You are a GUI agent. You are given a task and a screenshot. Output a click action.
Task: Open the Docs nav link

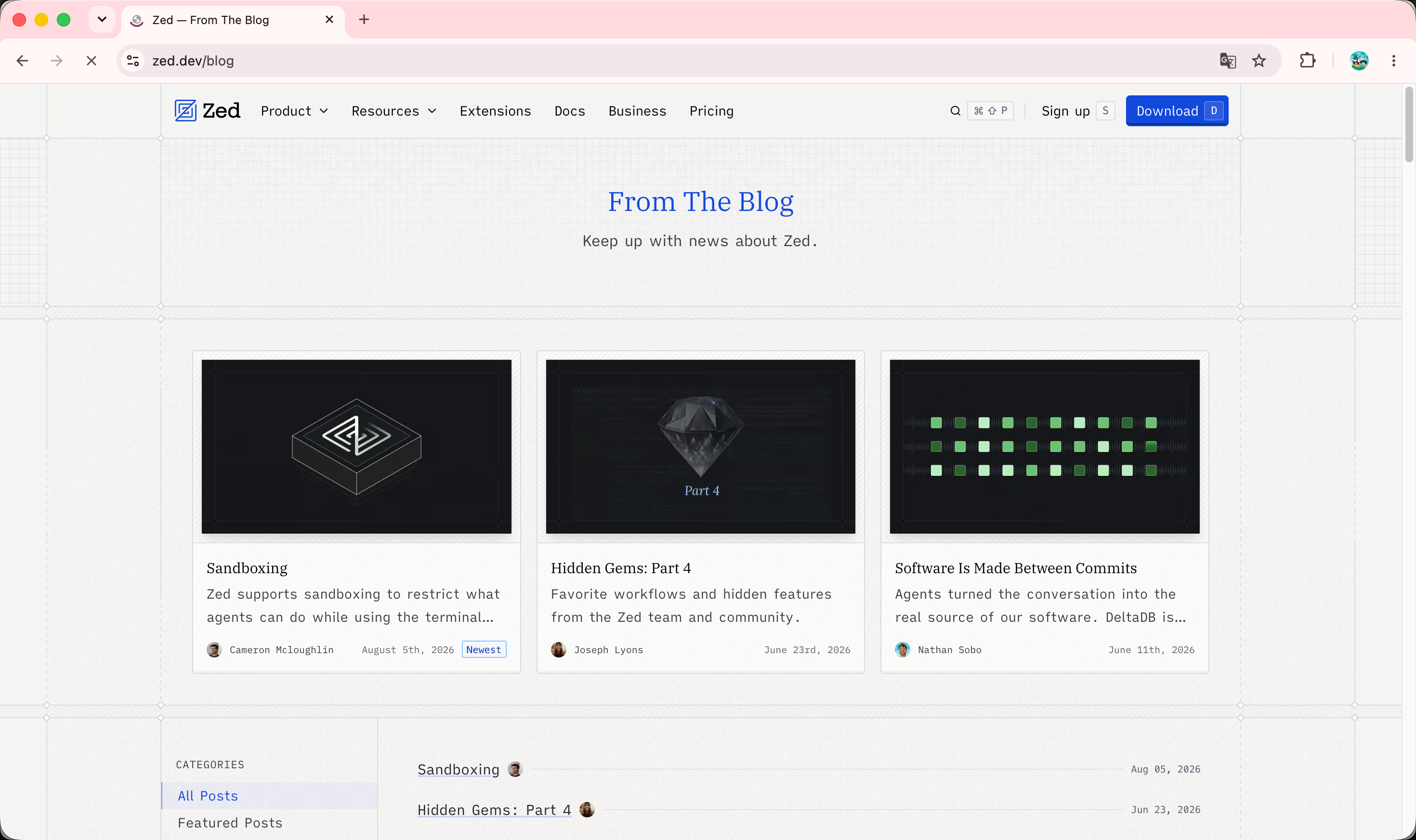click(569, 111)
